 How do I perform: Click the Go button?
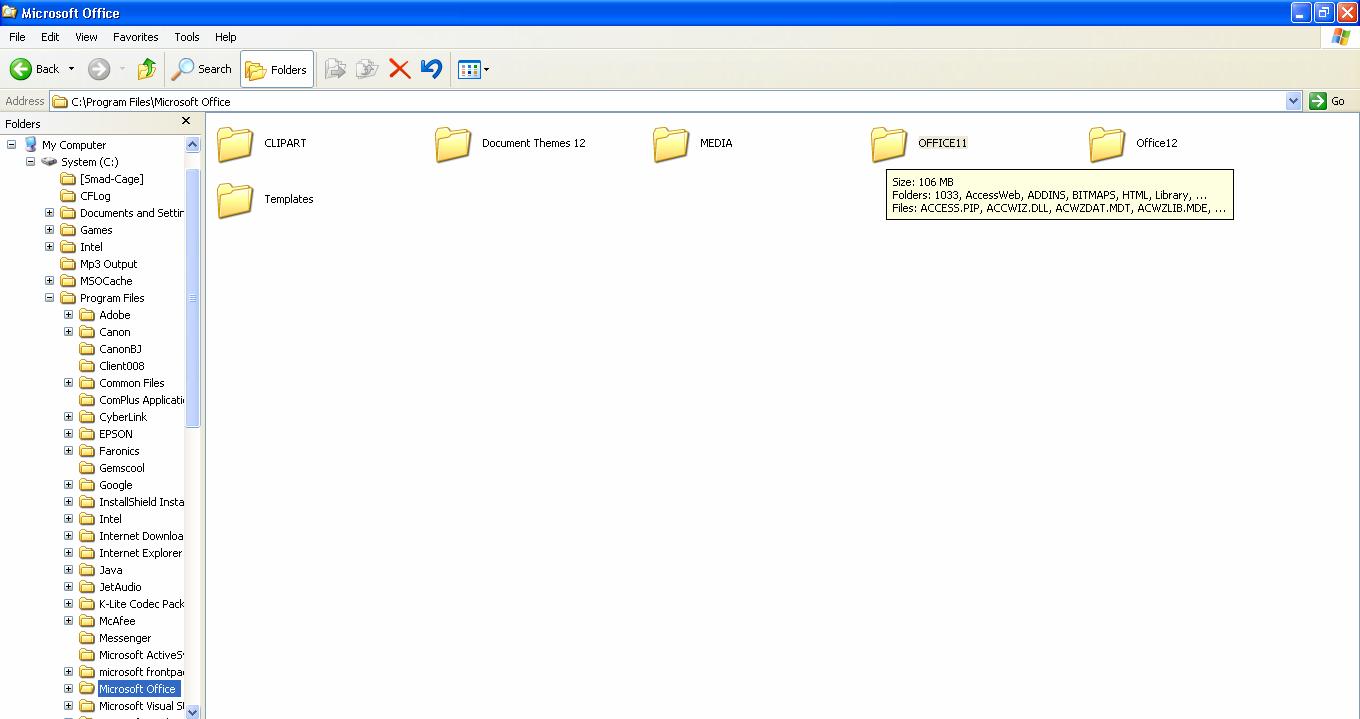pos(1328,101)
